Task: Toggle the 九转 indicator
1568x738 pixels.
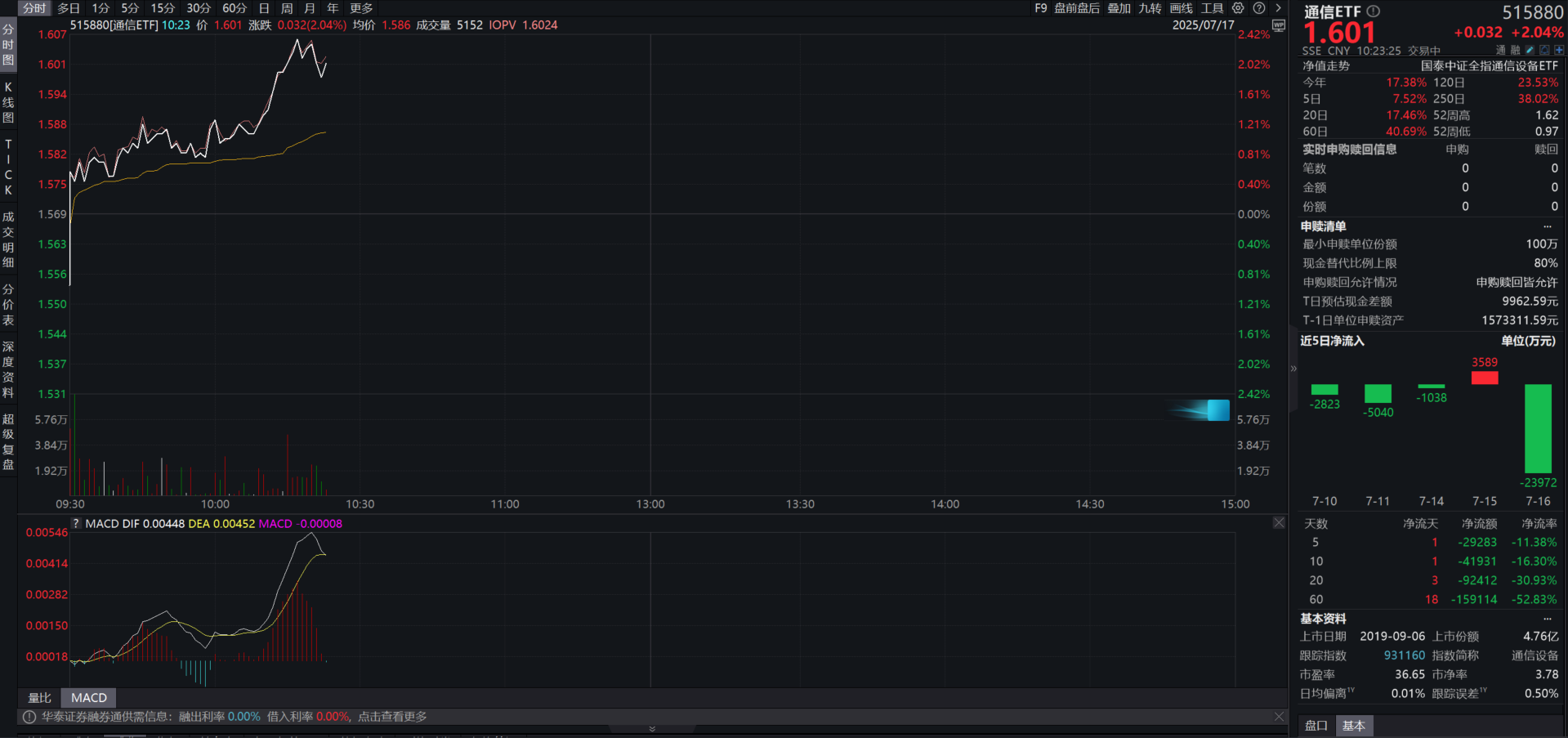Action: (1150, 8)
